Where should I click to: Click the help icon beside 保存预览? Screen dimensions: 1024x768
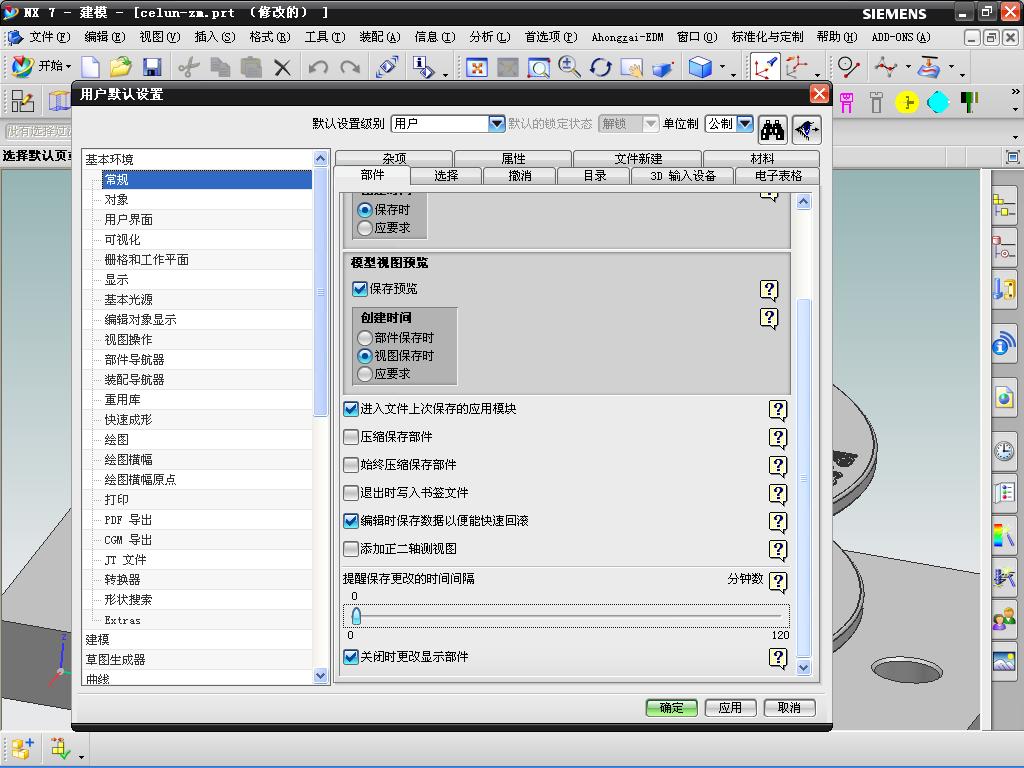[769, 290]
